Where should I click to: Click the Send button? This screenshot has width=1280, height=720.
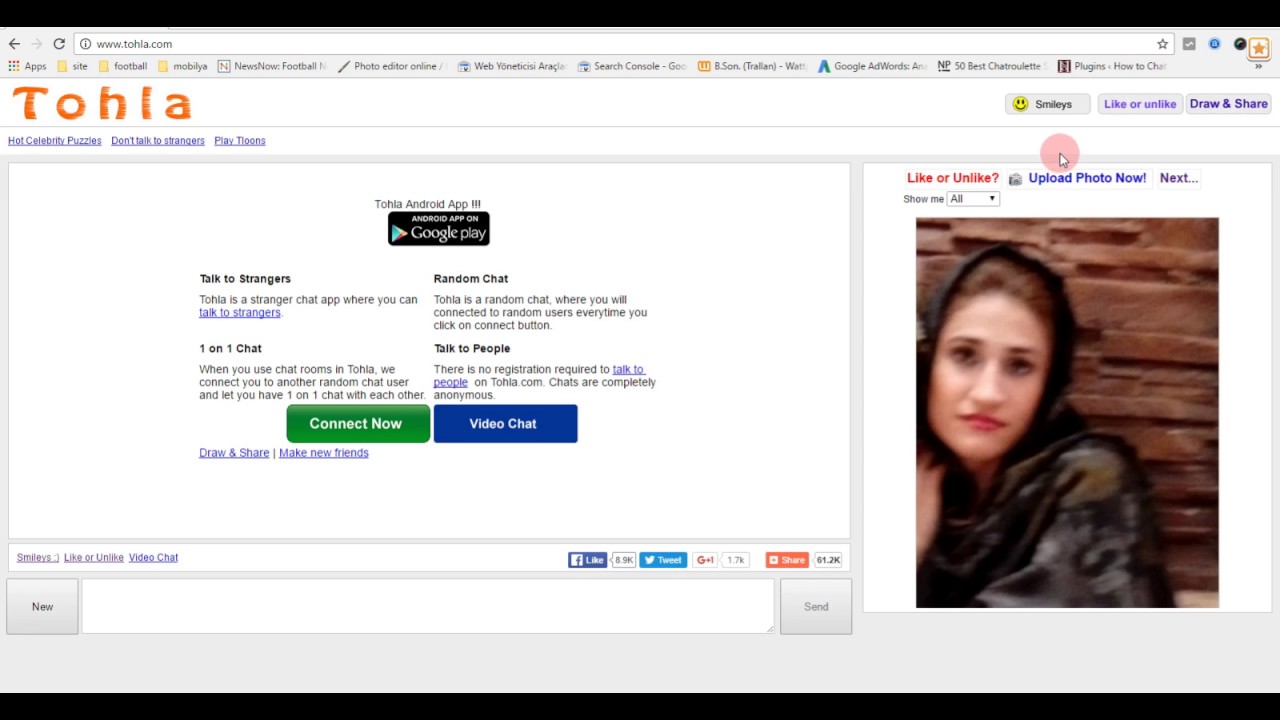point(816,607)
